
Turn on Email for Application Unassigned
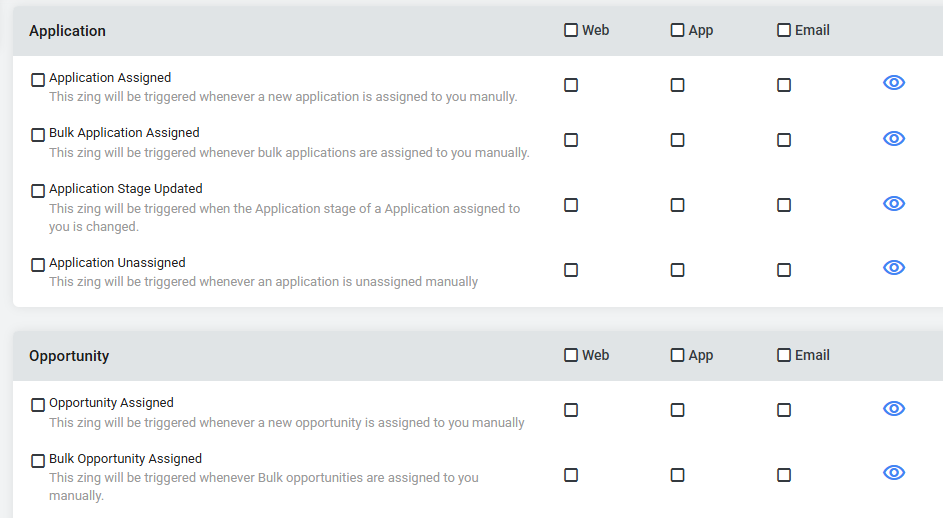point(784,270)
